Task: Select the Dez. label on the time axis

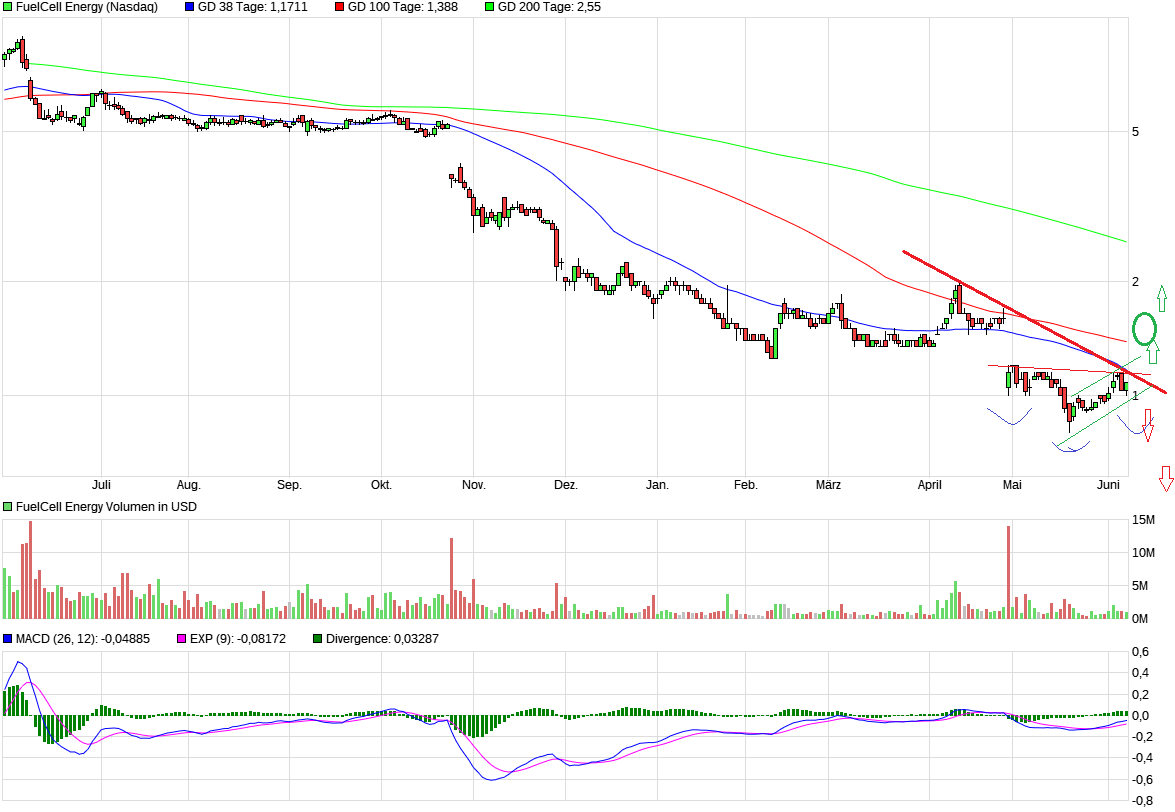Action: click(567, 484)
